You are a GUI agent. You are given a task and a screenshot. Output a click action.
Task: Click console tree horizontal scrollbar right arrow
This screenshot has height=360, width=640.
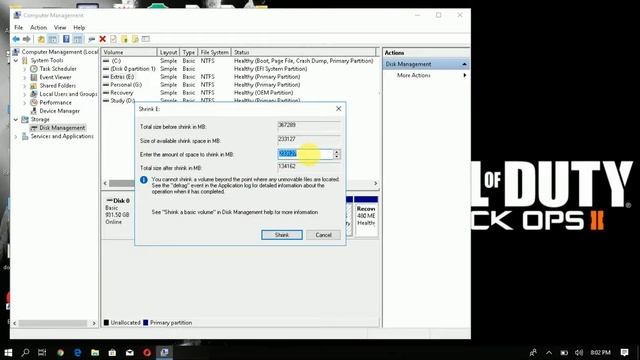tap(94, 323)
